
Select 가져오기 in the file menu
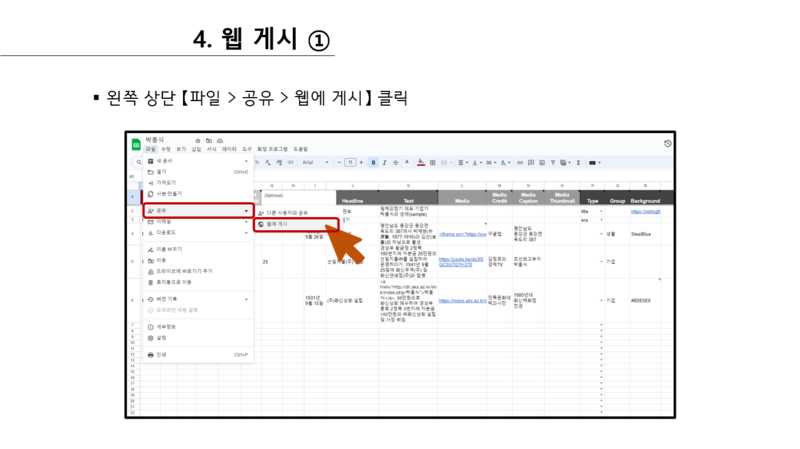tap(198, 183)
